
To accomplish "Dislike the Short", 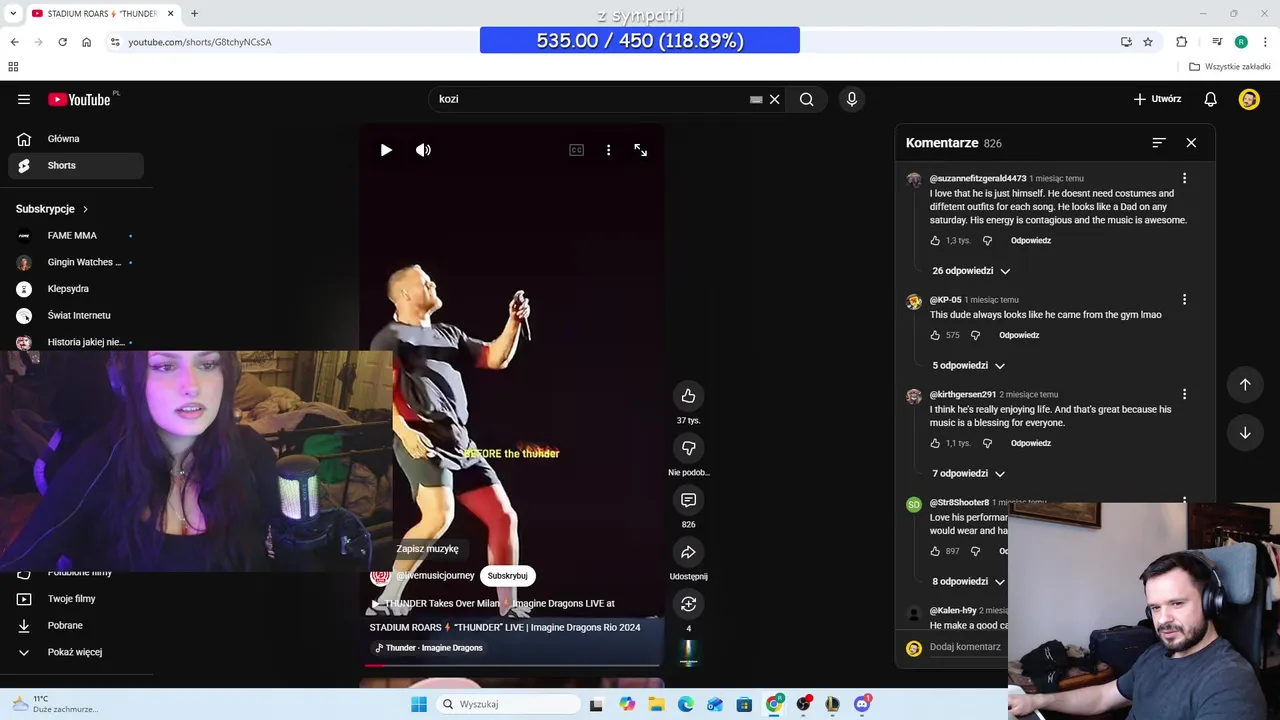I will point(688,448).
